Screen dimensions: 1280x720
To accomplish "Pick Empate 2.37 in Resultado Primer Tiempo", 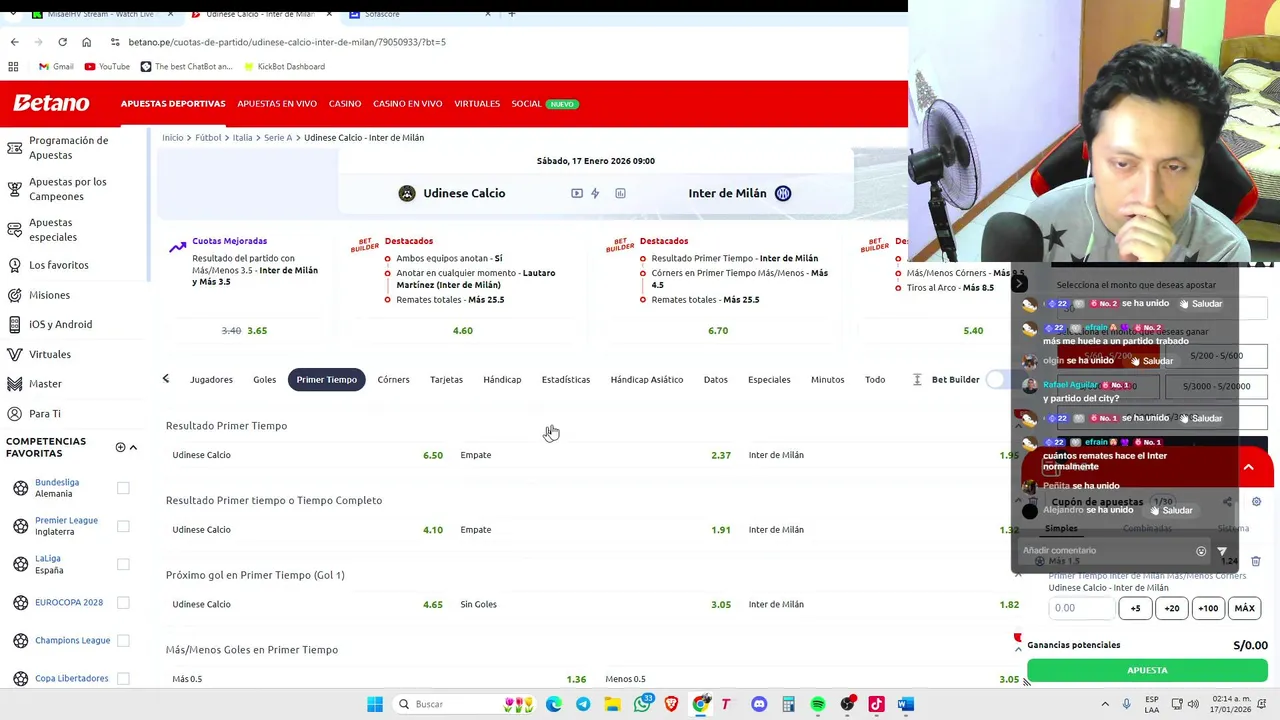I will pos(595,455).
